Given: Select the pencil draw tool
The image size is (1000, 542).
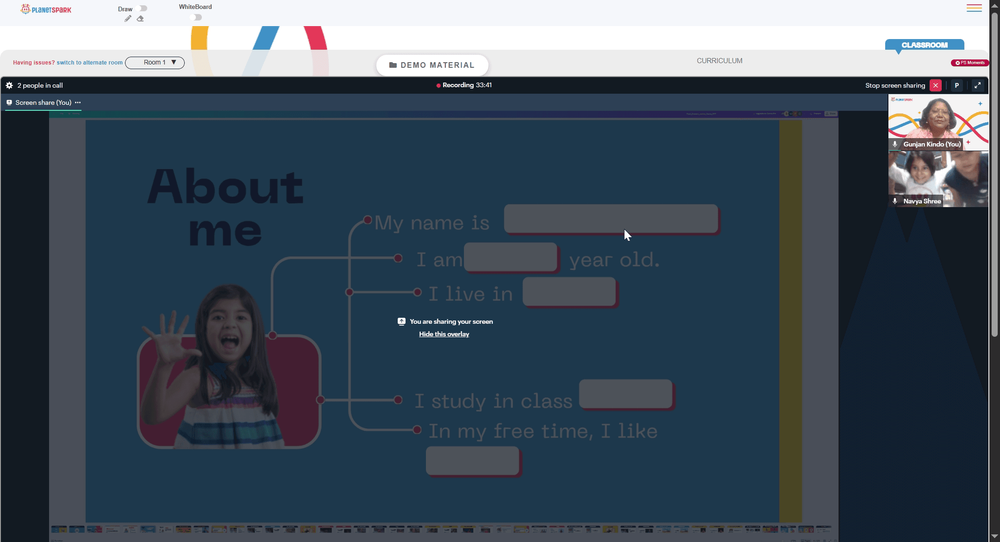Looking at the screenshot, I should 128,18.
